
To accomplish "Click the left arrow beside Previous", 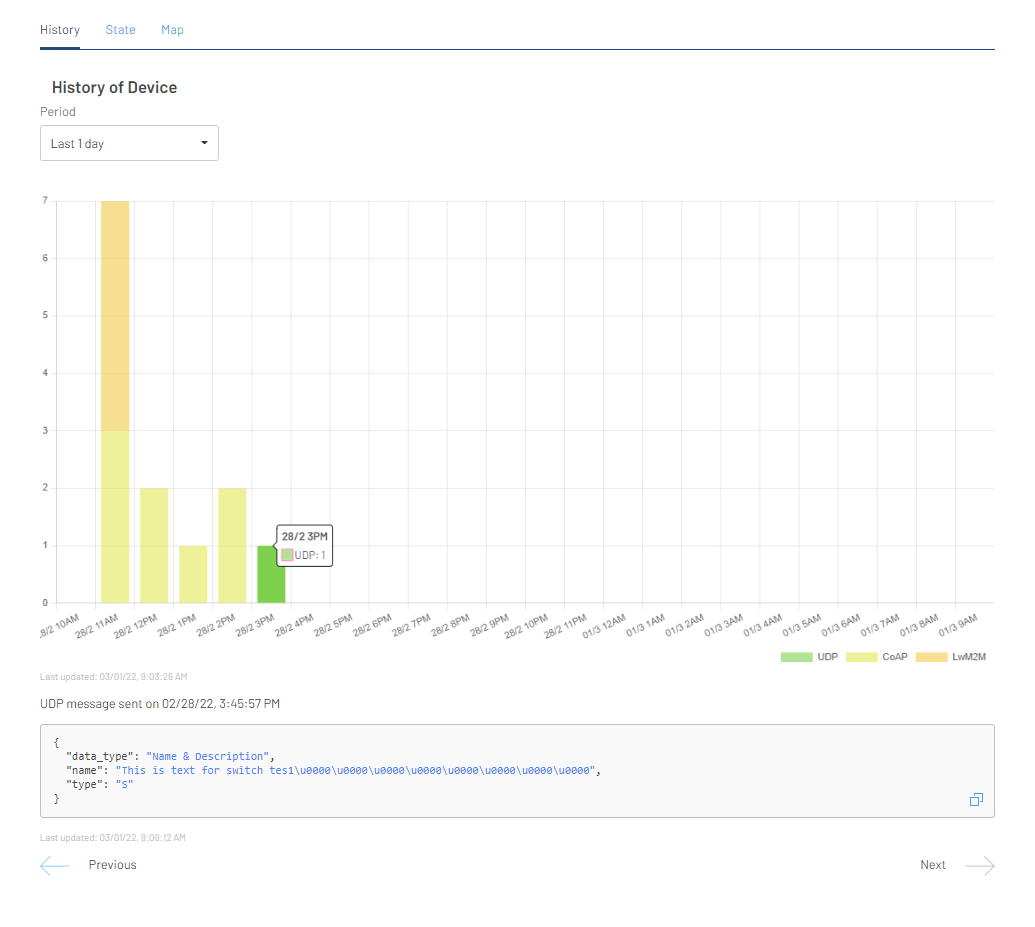I will pos(54,865).
